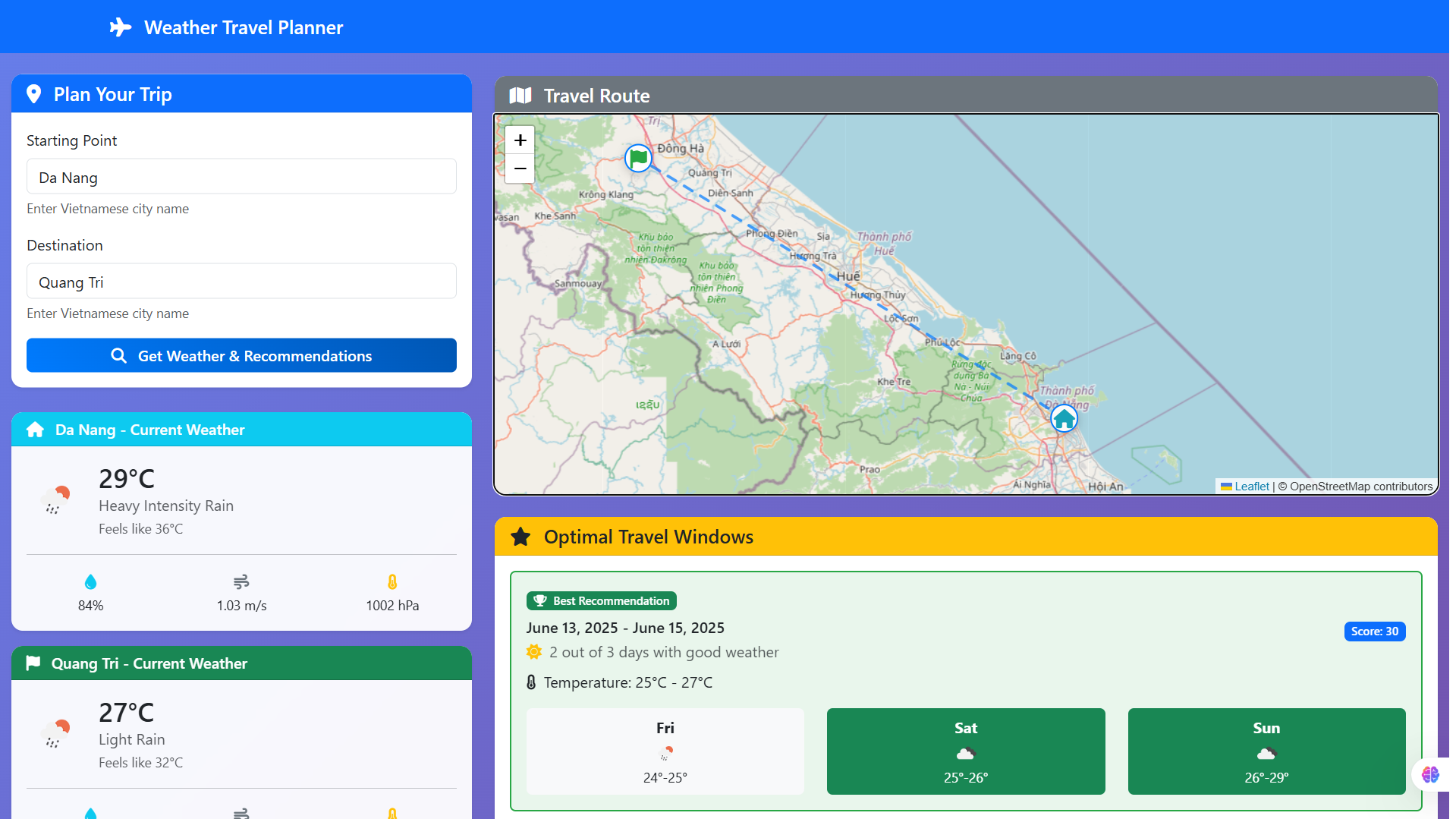Viewport: 1456px width, 819px height.
Task: Click the sun icon beside good weather days
Action: [x=534, y=652]
